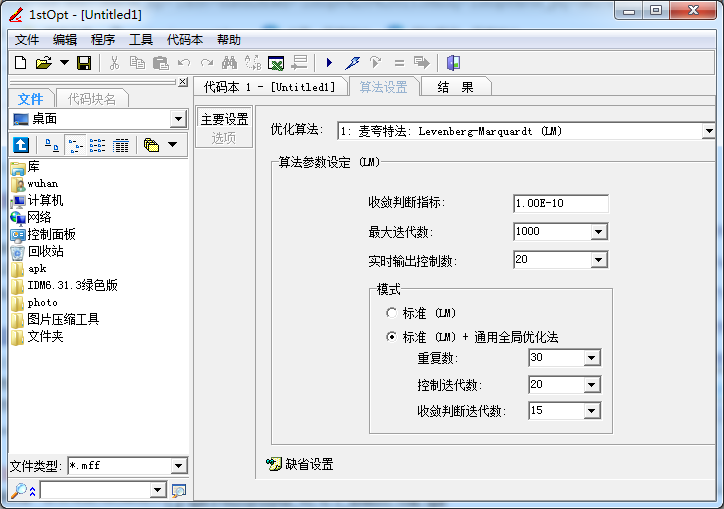Viewport: 724px width, 509px height.
Task: Switch file list to list view
Action: point(97,145)
